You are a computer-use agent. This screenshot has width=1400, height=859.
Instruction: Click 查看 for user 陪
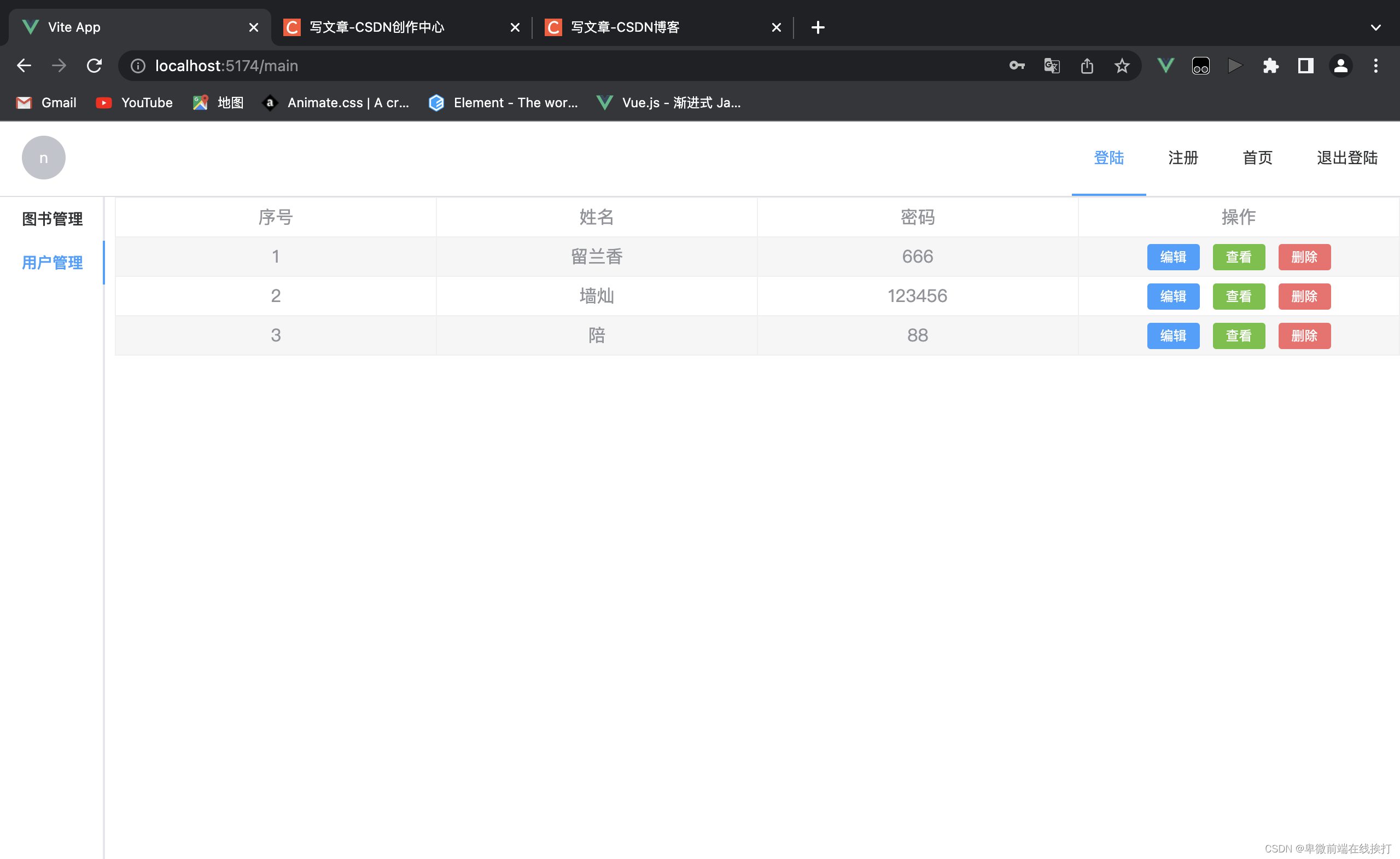pyautogui.click(x=1239, y=335)
